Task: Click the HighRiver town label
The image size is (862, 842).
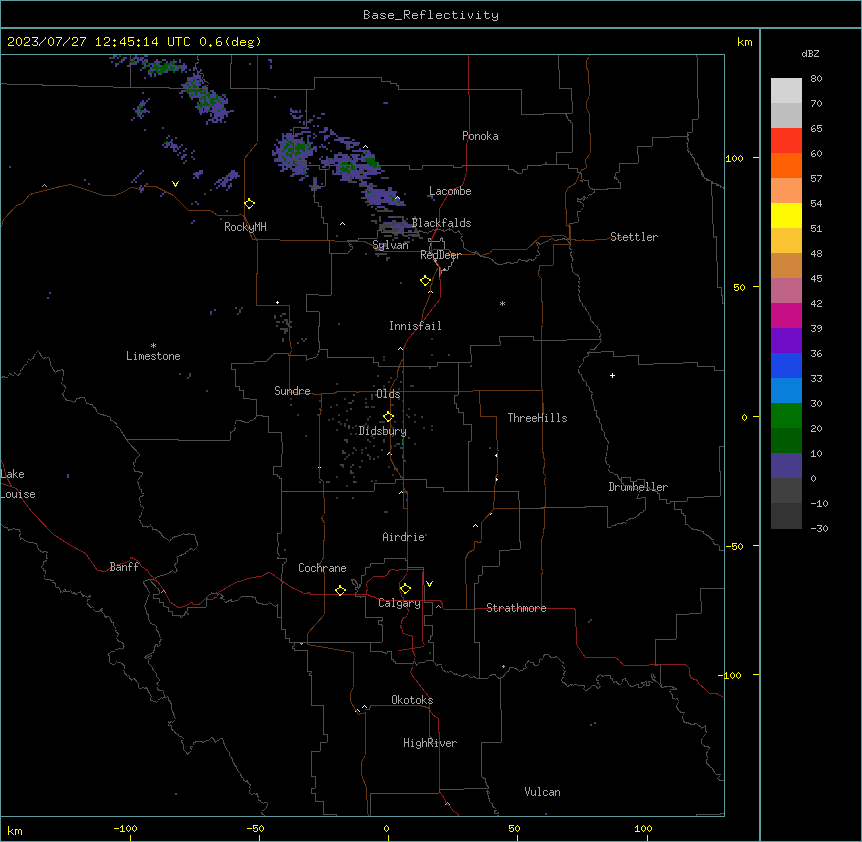Action: pyautogui.click(x=430, y=743)
